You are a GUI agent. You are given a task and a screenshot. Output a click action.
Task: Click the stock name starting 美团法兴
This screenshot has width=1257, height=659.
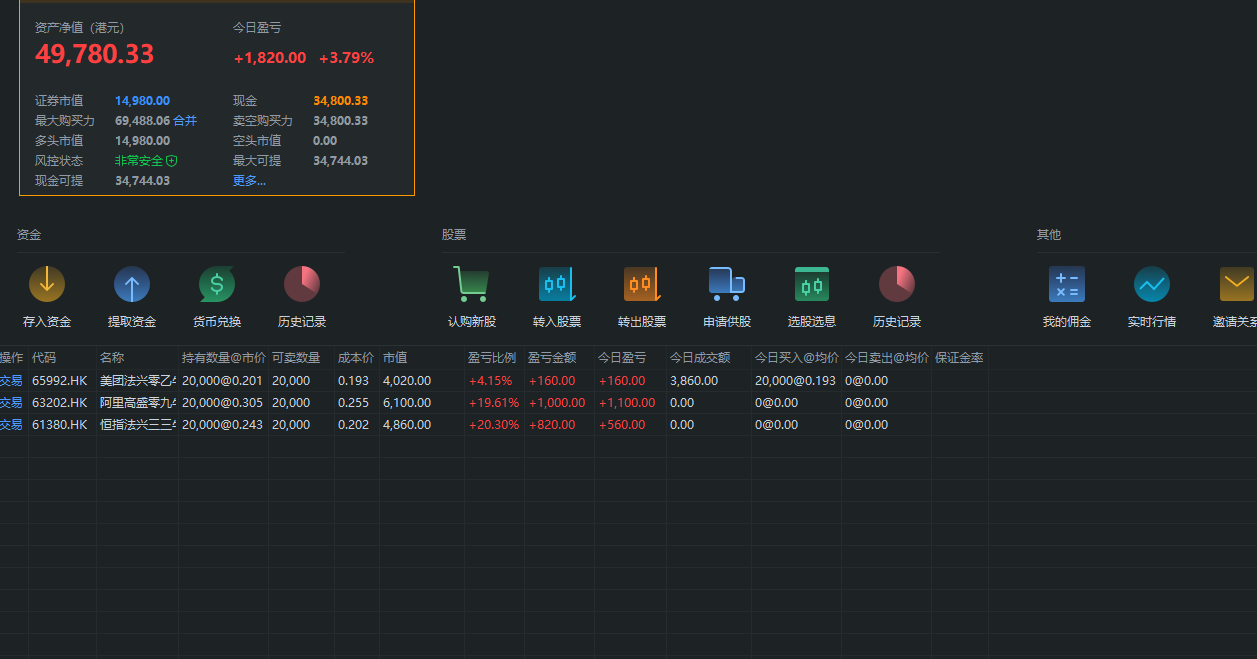(x=138, y=381)
